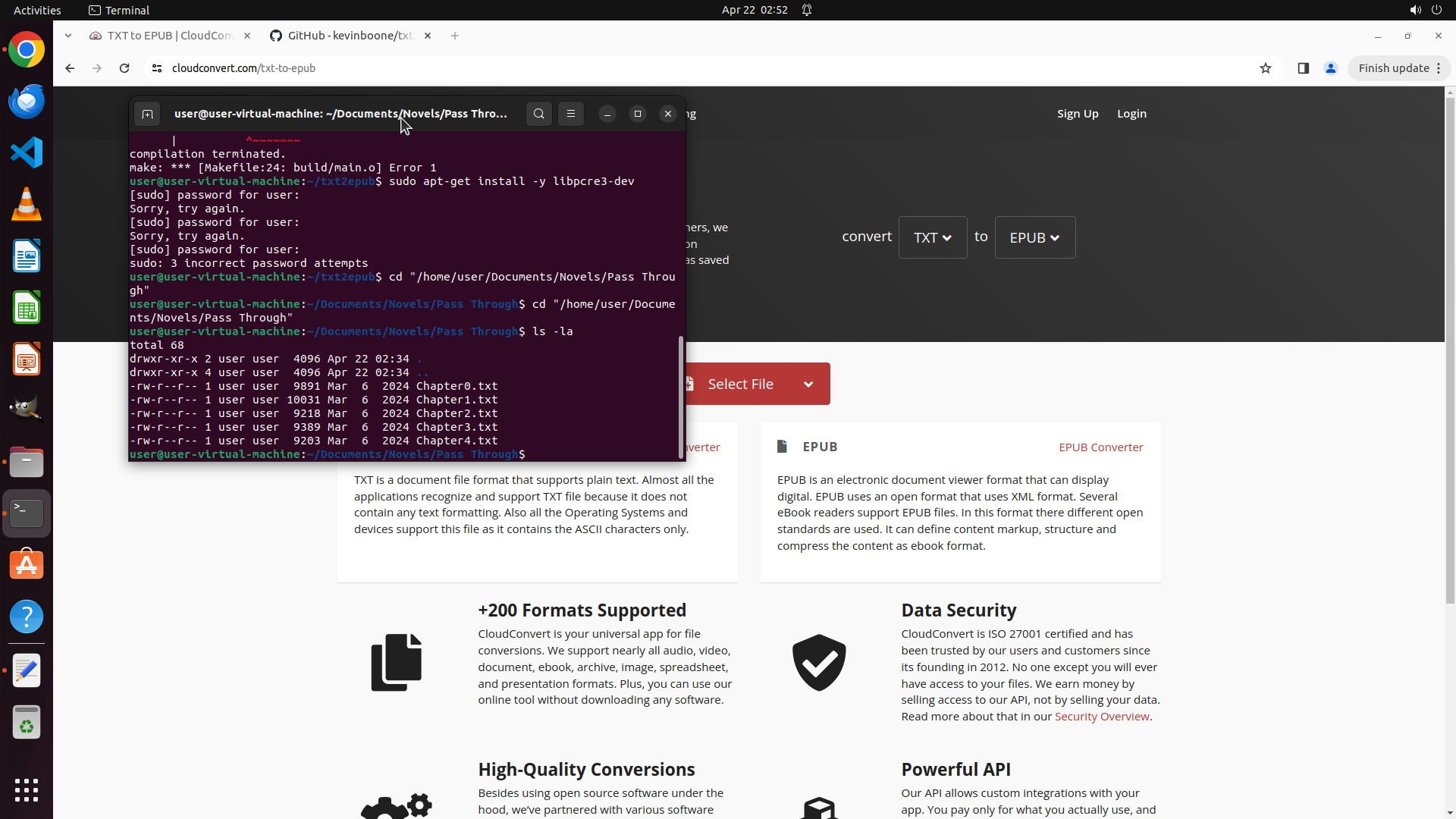Launch VLC media player from dock
The image size is (1456, 819).
[x=27, y=204]
